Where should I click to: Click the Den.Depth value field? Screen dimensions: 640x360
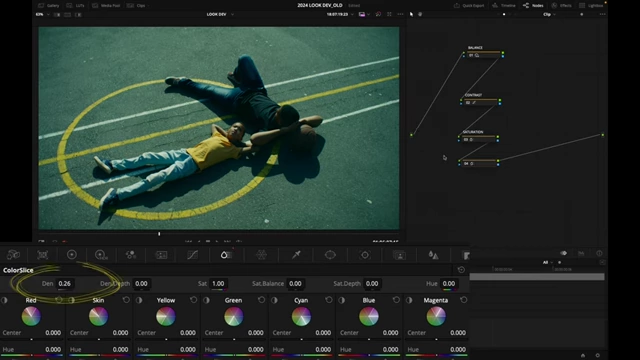[141, 284]
